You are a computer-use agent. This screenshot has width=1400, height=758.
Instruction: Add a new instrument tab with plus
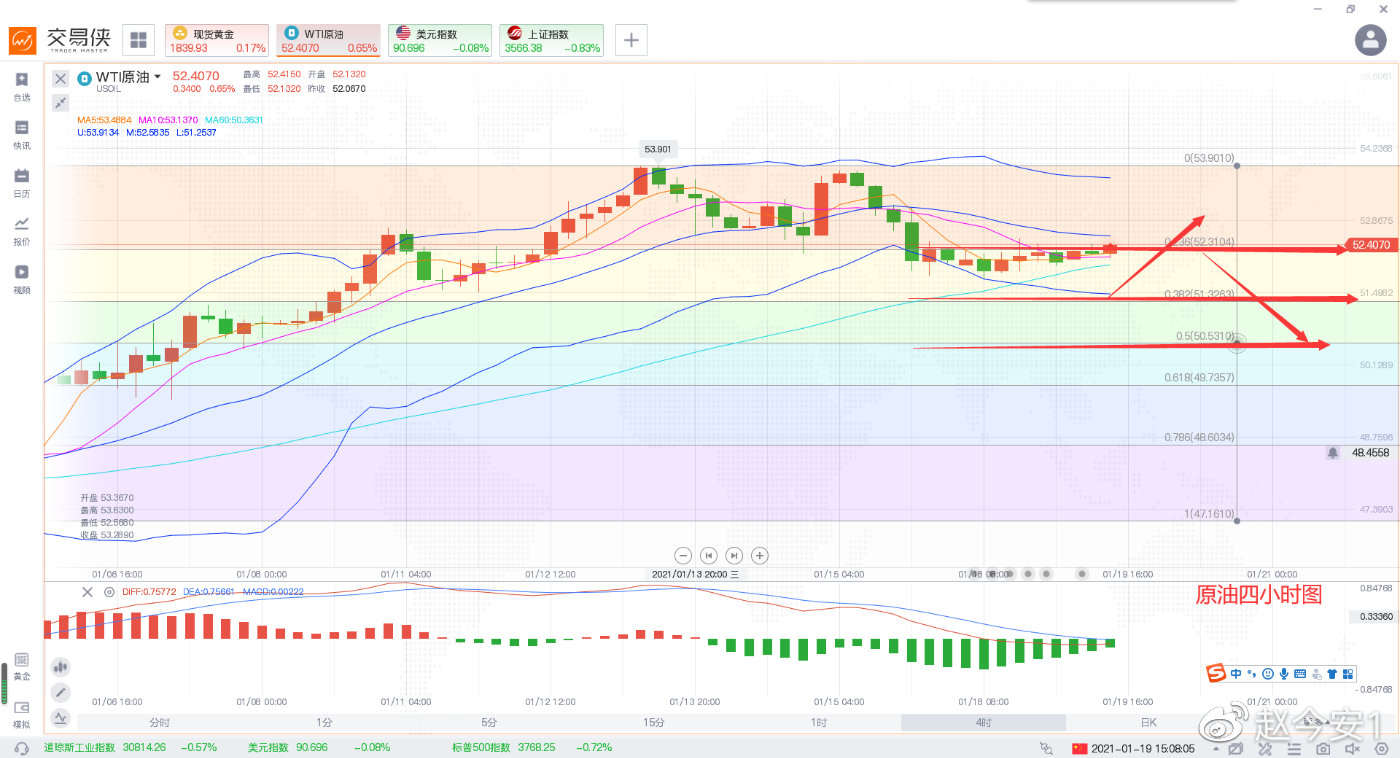(631, 40)
